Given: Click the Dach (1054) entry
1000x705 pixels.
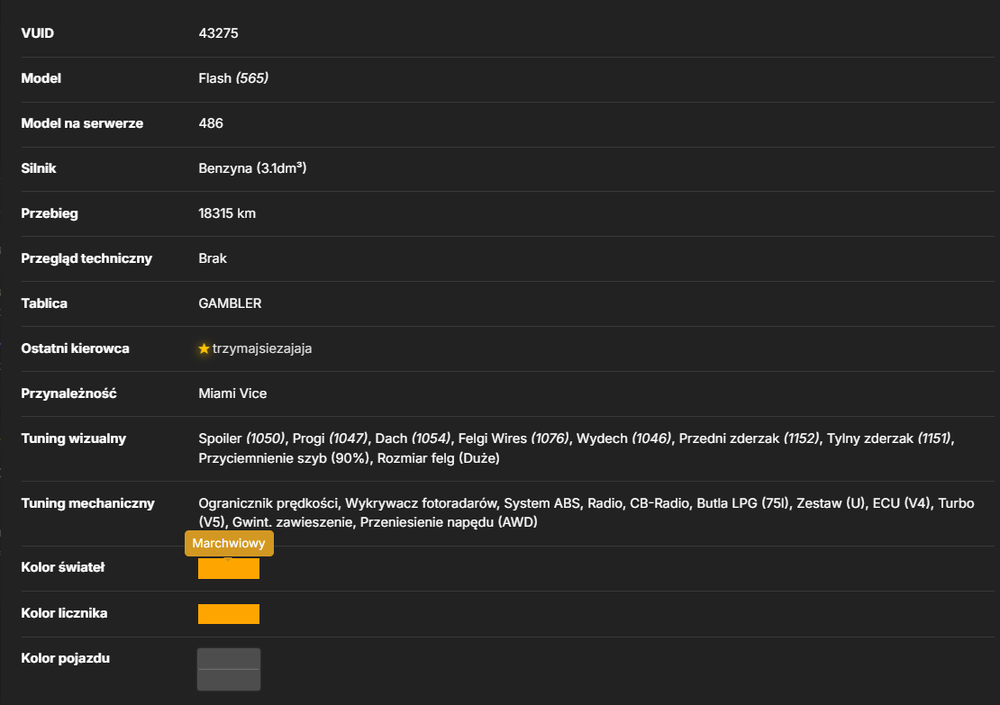Looking at the screenshot, I should [413, 438].
